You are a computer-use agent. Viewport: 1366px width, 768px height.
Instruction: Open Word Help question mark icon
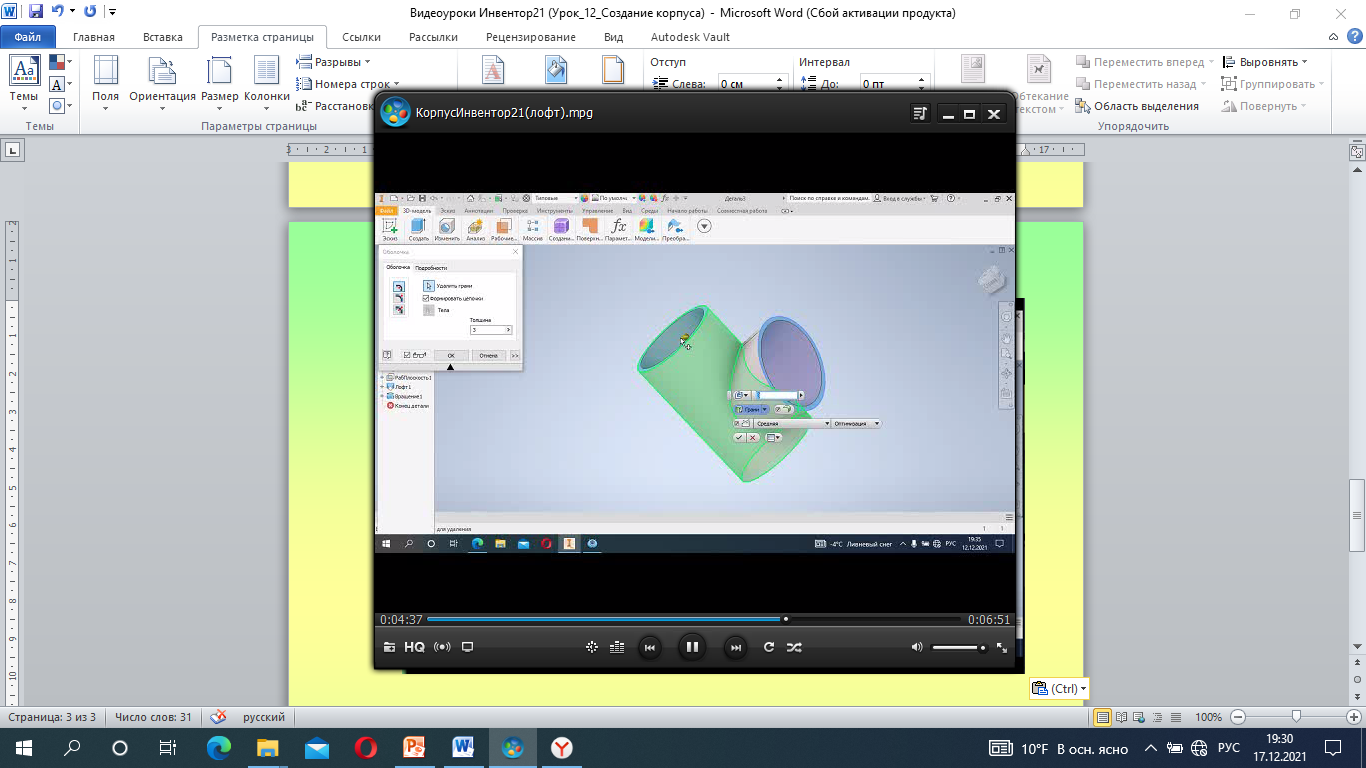click(x=1354, y=37)
